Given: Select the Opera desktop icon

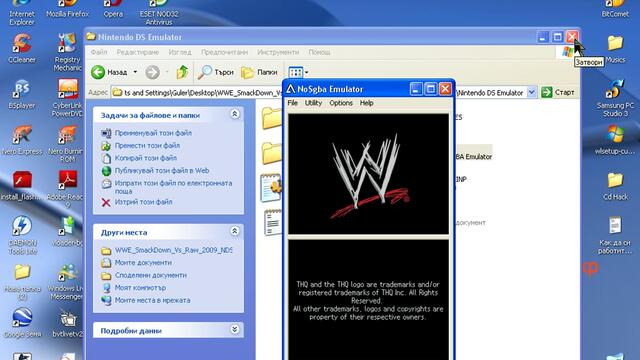Looking at the screenshot, I should click(x=113, y=9).
